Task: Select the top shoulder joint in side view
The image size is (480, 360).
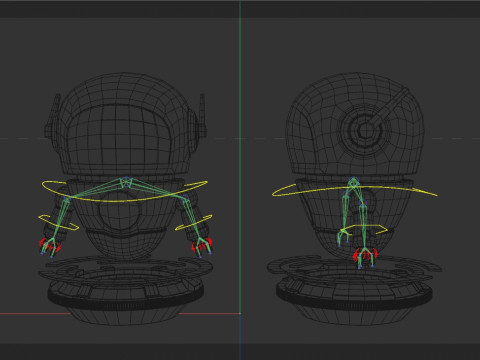Action: click(x=353, y=181)
